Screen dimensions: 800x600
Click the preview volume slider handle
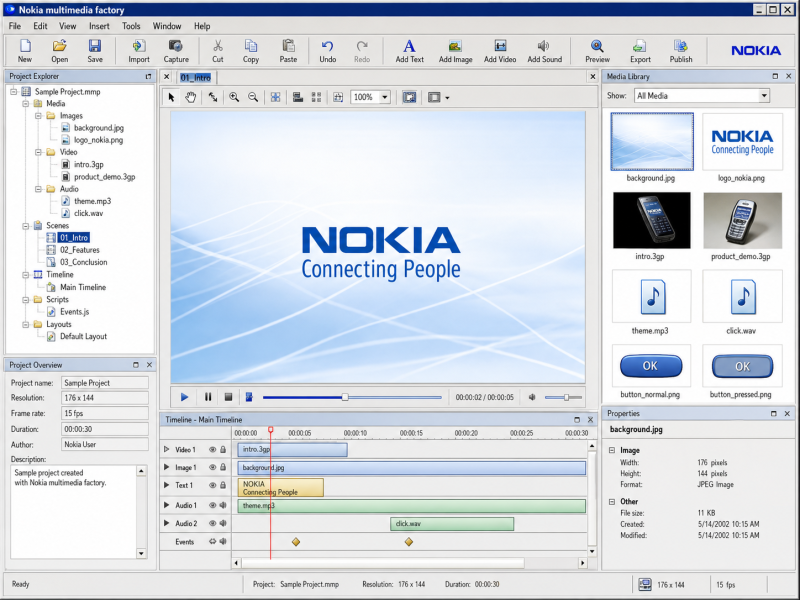(566, 397)
